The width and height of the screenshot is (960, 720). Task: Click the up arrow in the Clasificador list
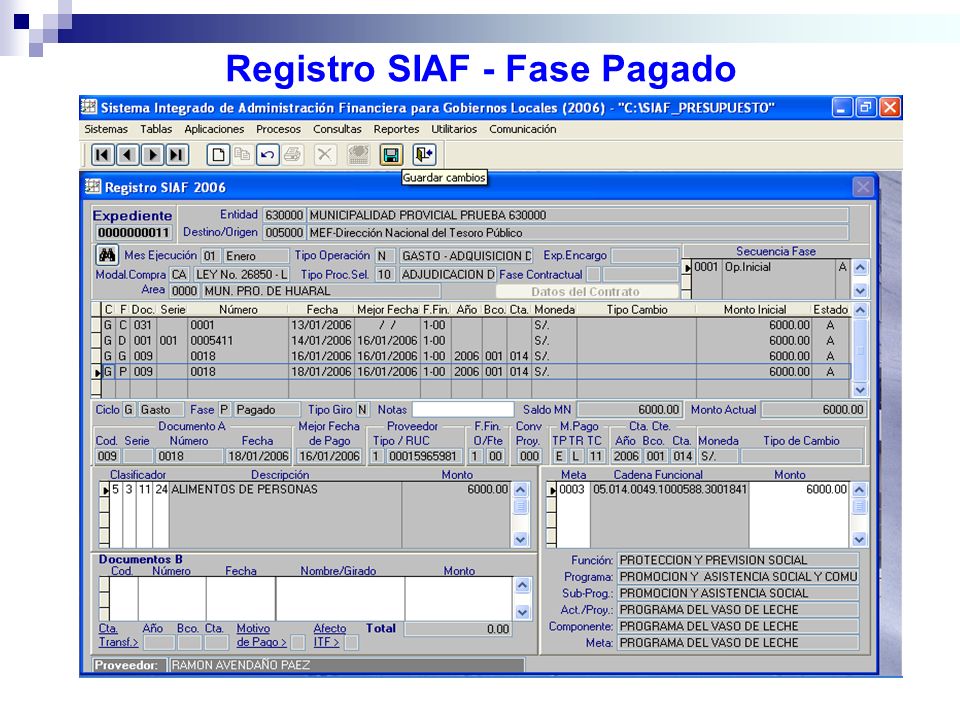tap(520, 490)
